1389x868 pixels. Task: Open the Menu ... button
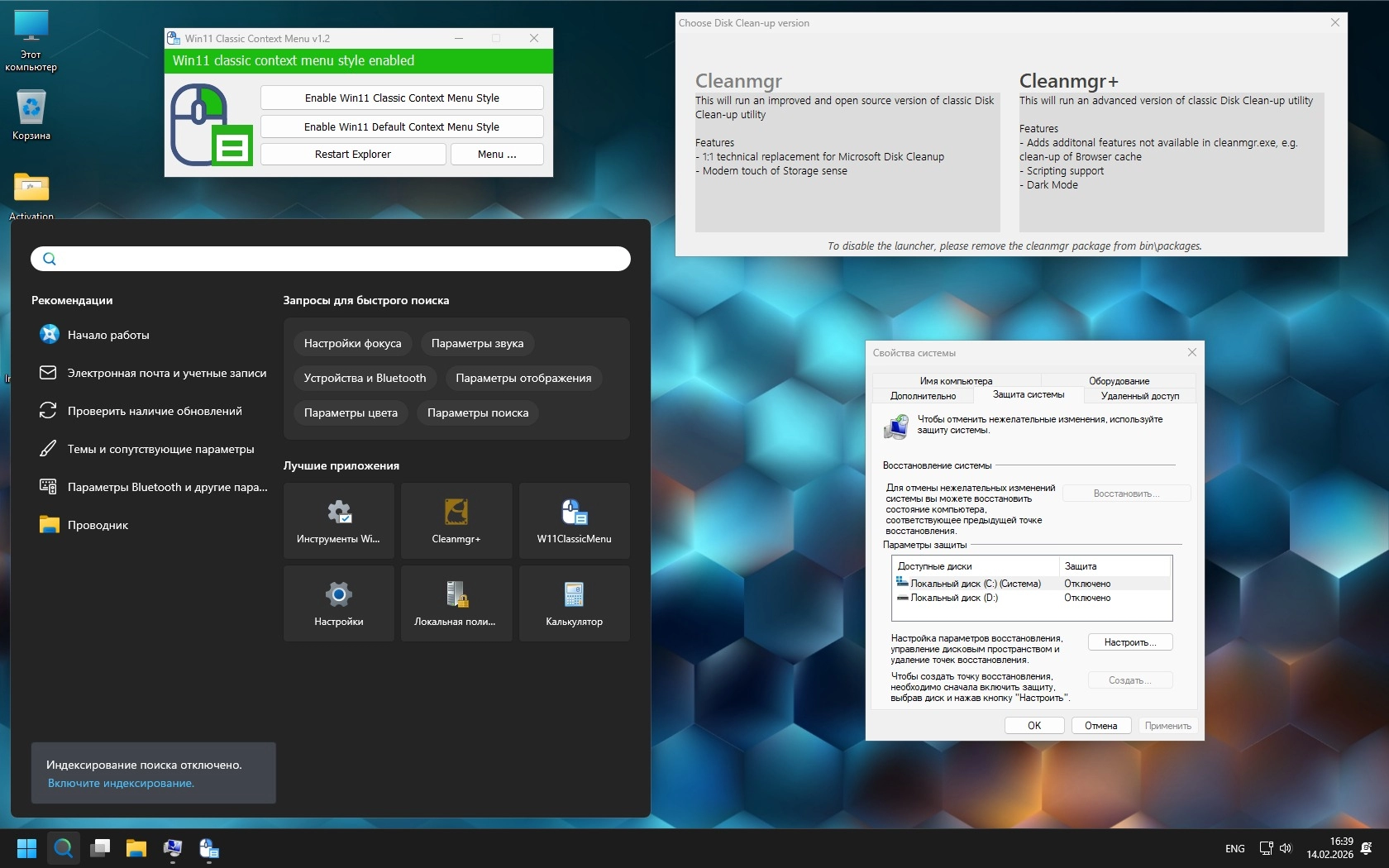tap(497, 155)
